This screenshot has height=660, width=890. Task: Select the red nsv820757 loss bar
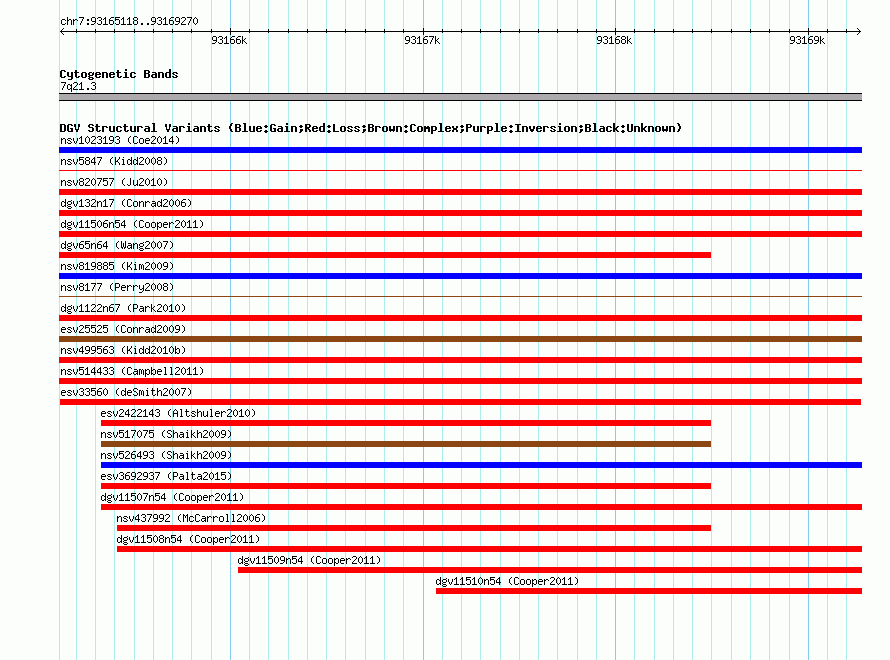pyautogui.click(x=460, y=192)
